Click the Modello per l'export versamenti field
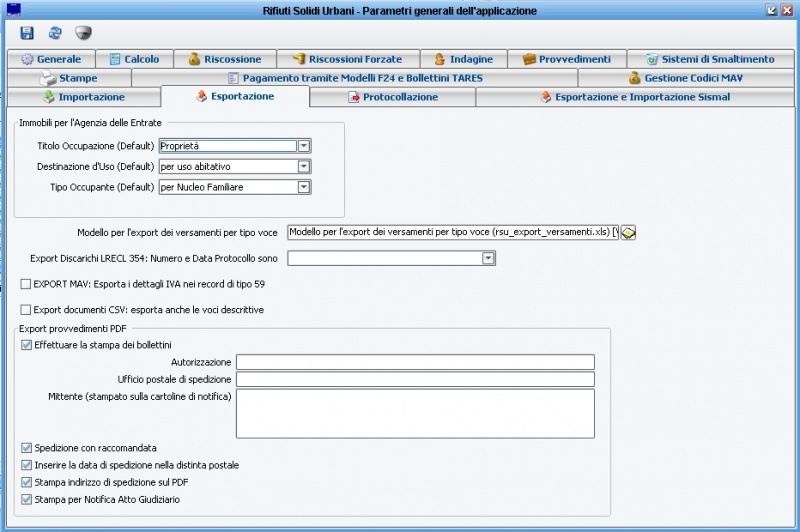 point(453,232)
